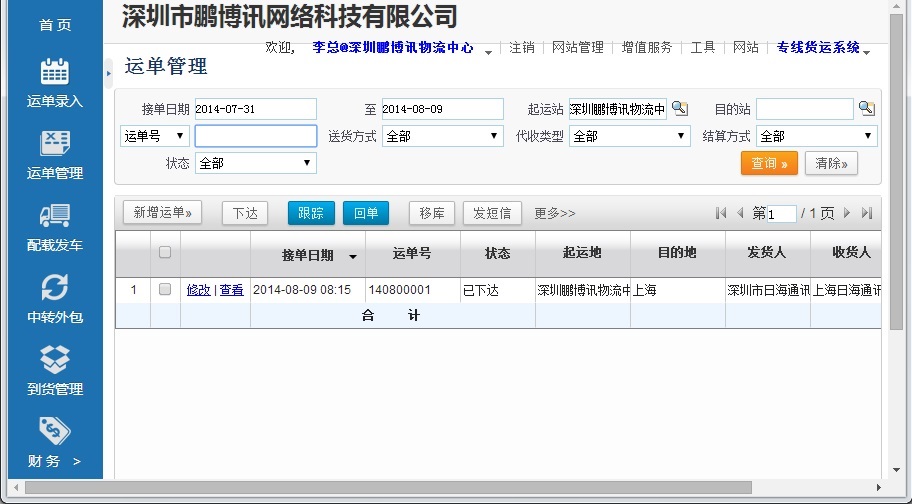Open 中转外包 refresh arrows icon
Image resolution: width=912 pixels, height=504 pixels.
click(55, 287)
